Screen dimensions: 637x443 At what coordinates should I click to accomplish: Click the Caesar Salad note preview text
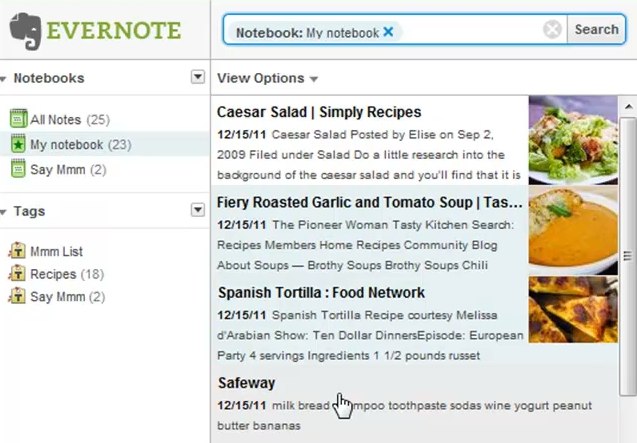tap(369, 155)
